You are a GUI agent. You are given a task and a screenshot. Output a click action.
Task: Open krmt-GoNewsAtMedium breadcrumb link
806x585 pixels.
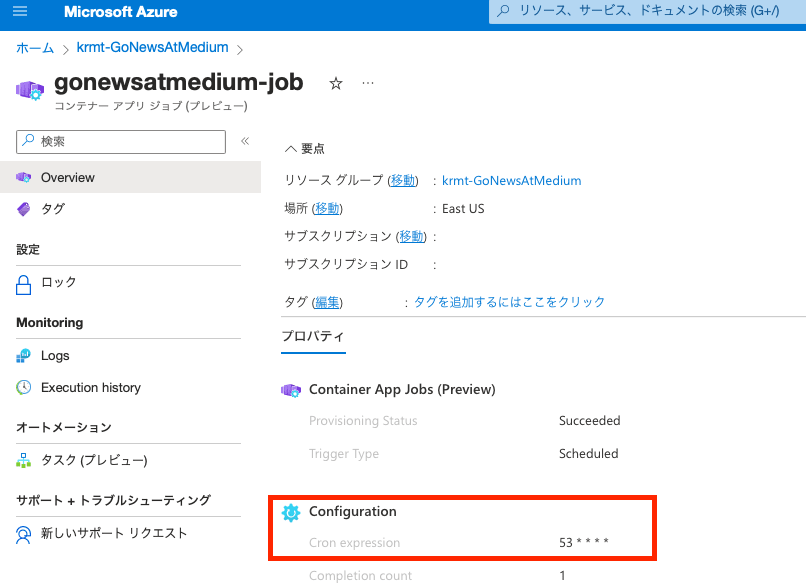coord(153,47)
